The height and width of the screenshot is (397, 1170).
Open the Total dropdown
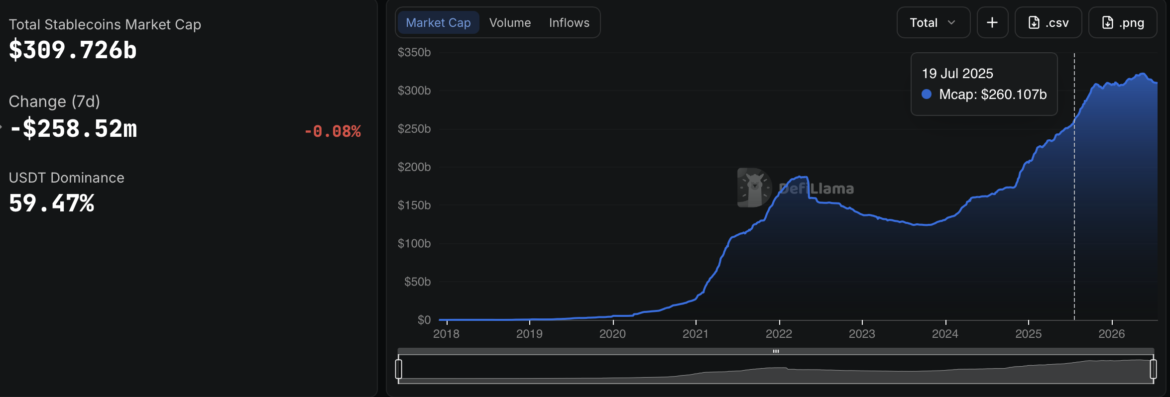click(x=933, y=22)
